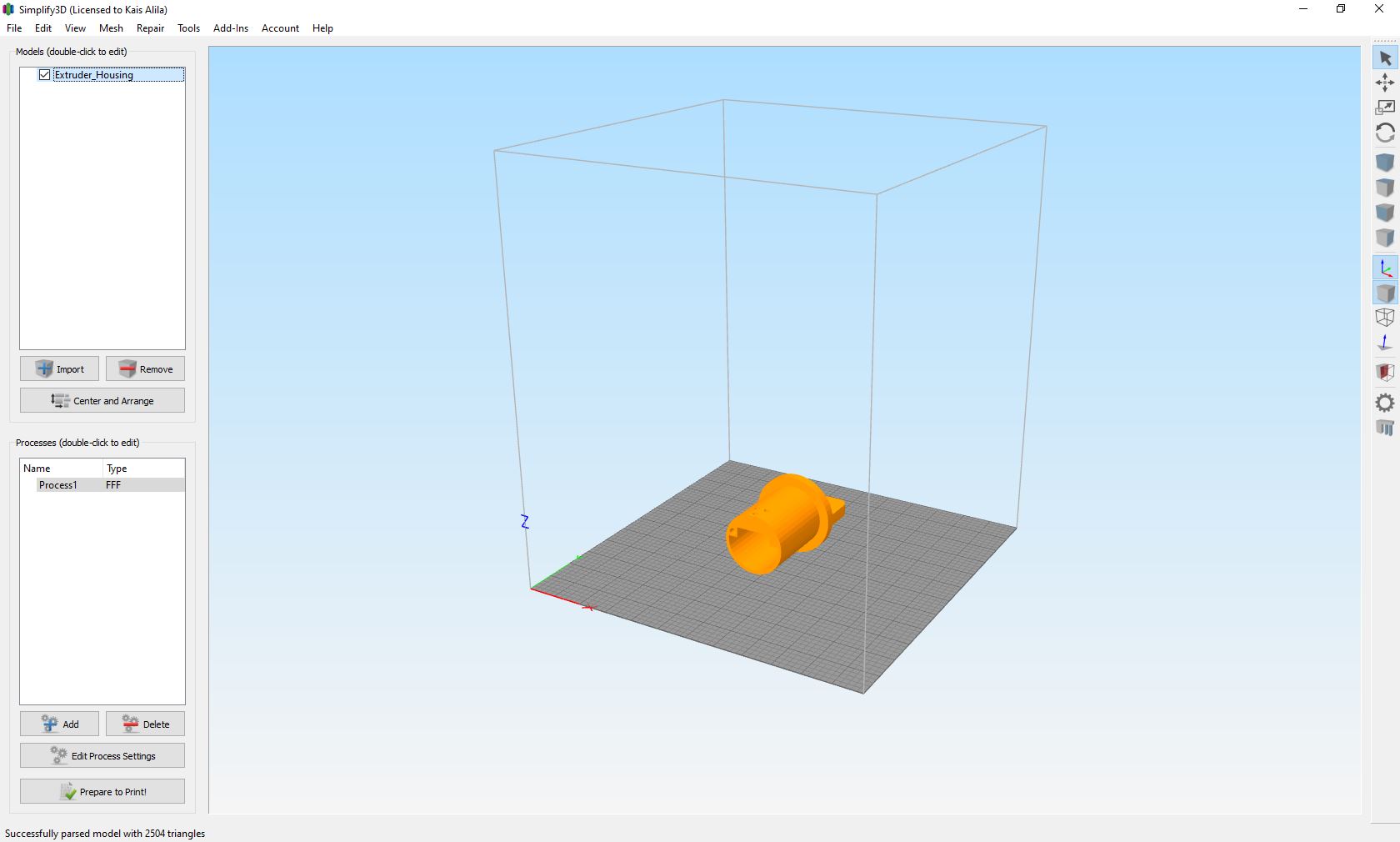
Task: Open the Tools menu
Action: 188,28
